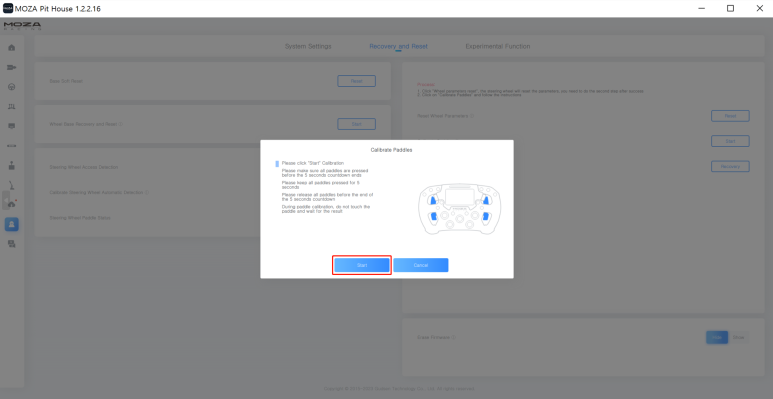Click the MOZA Racing logo

(x=22, y=26)
